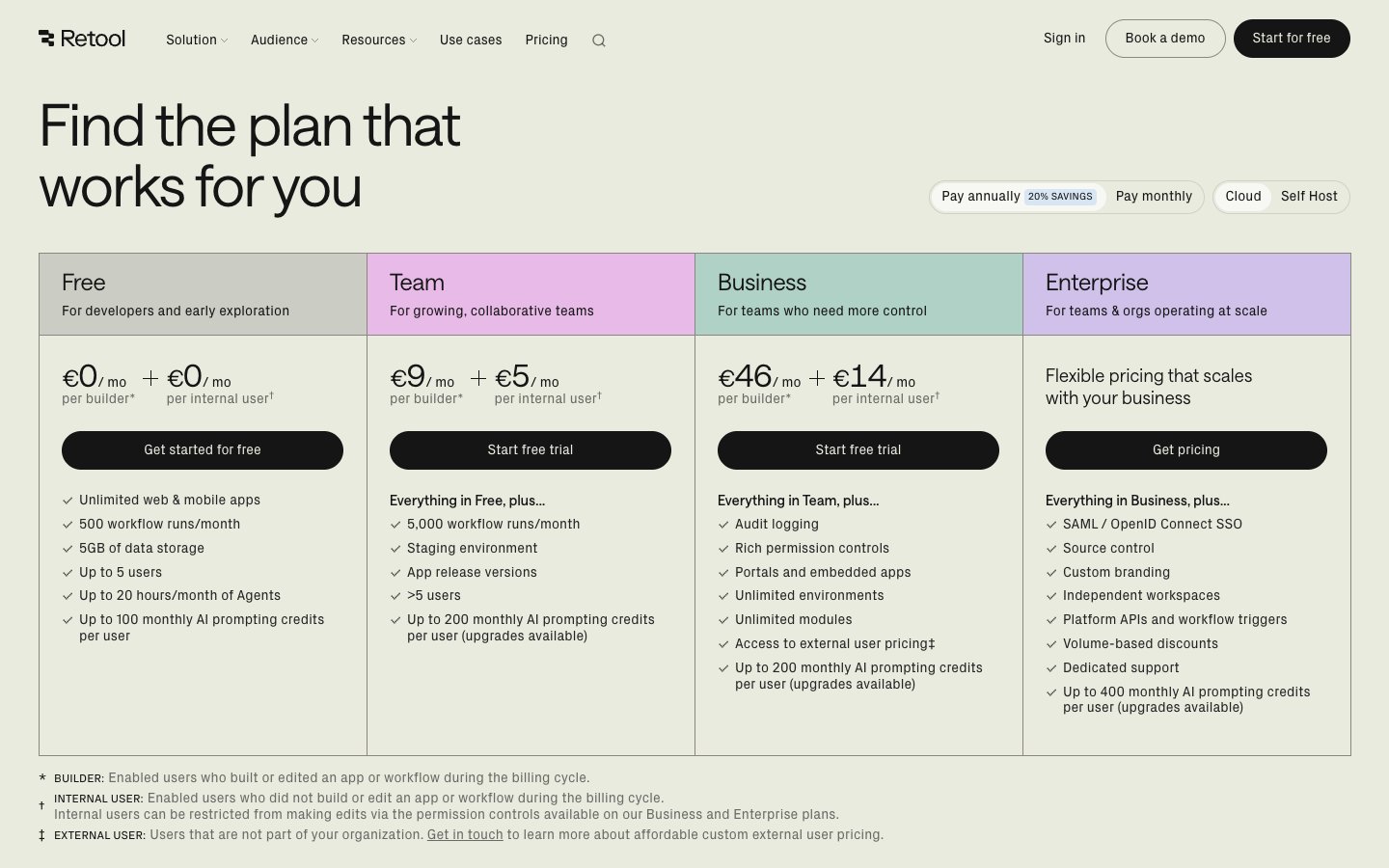Click the 20% SAVINGS badge
Image resolution: width=1389 pixels, height=868 pixels.
pyautogui.click(x=1060, y=196)
